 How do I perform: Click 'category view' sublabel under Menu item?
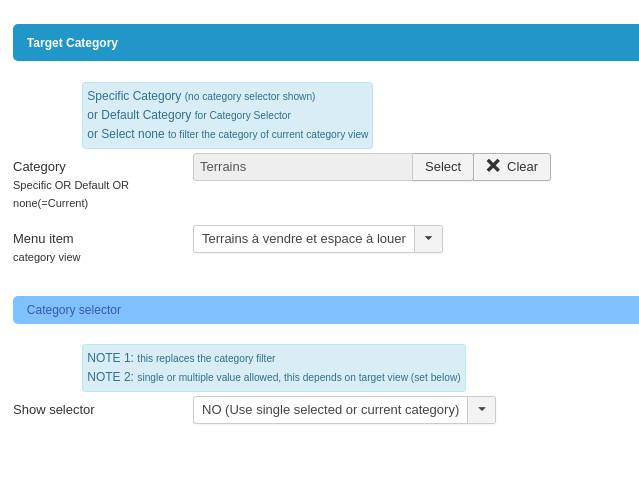click(x=47, y=257)
